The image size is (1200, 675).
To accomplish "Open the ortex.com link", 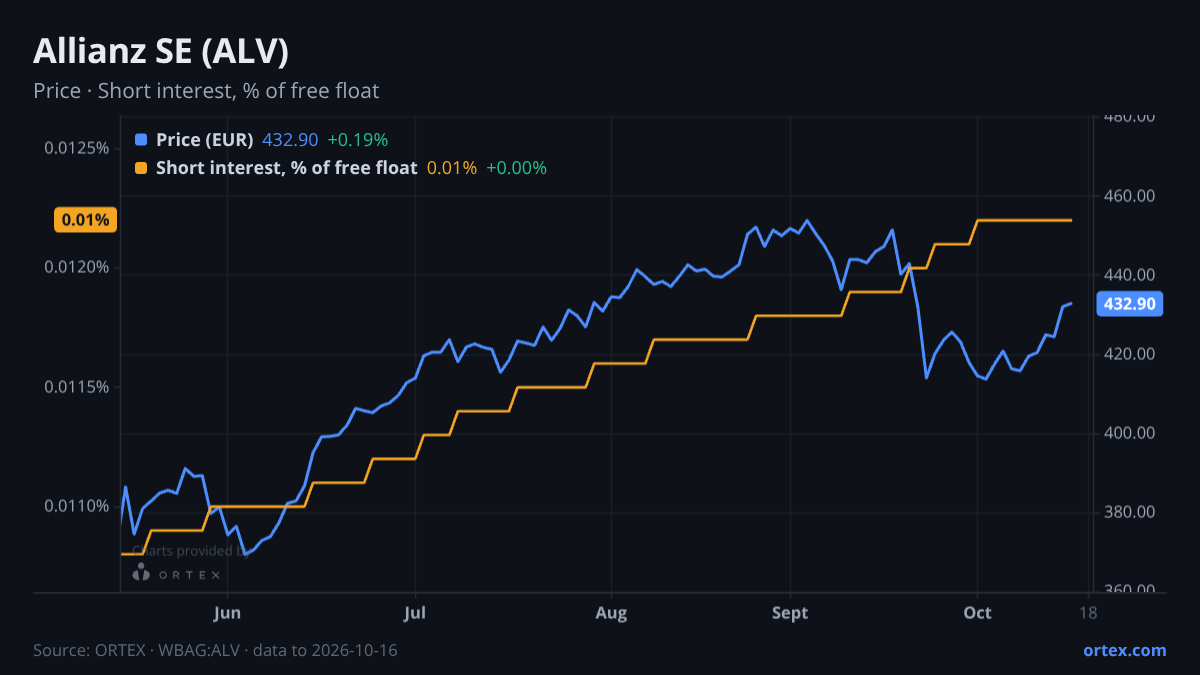I will tap(1125, 650).
